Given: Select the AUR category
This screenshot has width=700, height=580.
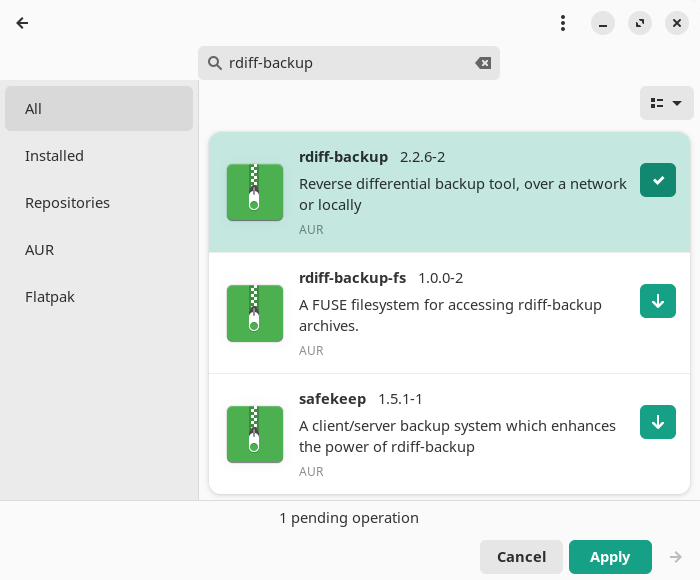Looking at the screenshot, I should click(99, 250).
